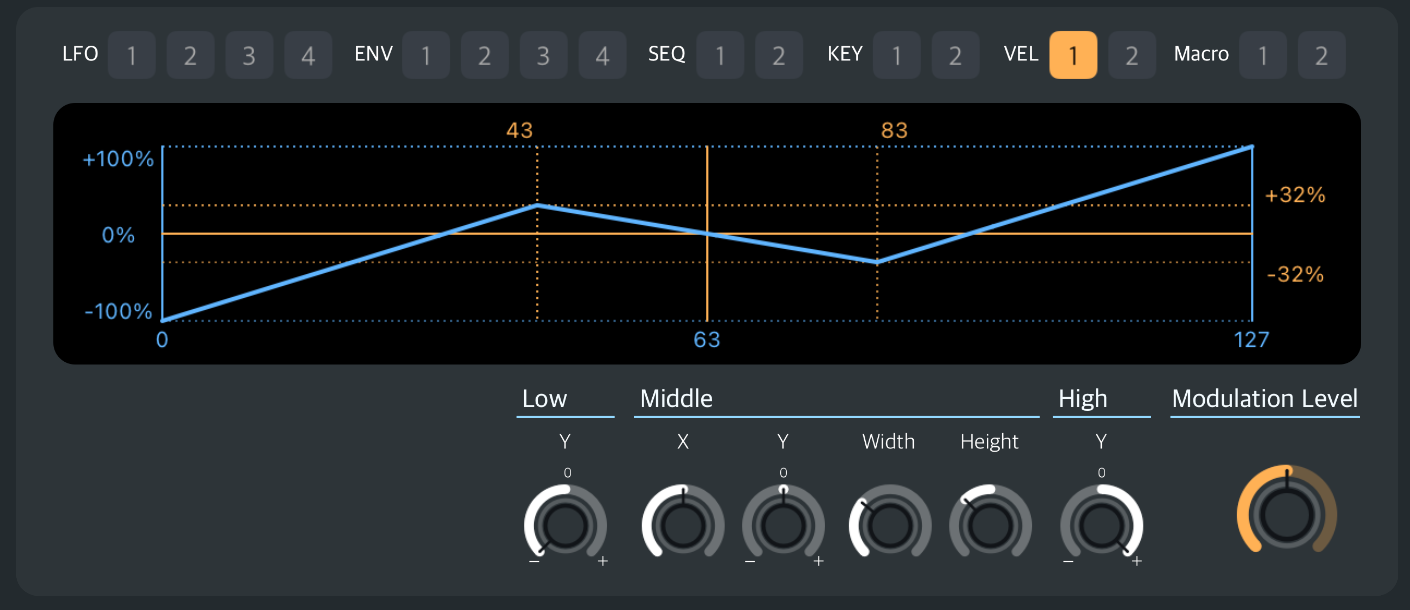
Task: Select Macro source 2
Action: click(x=1322, y=55)
